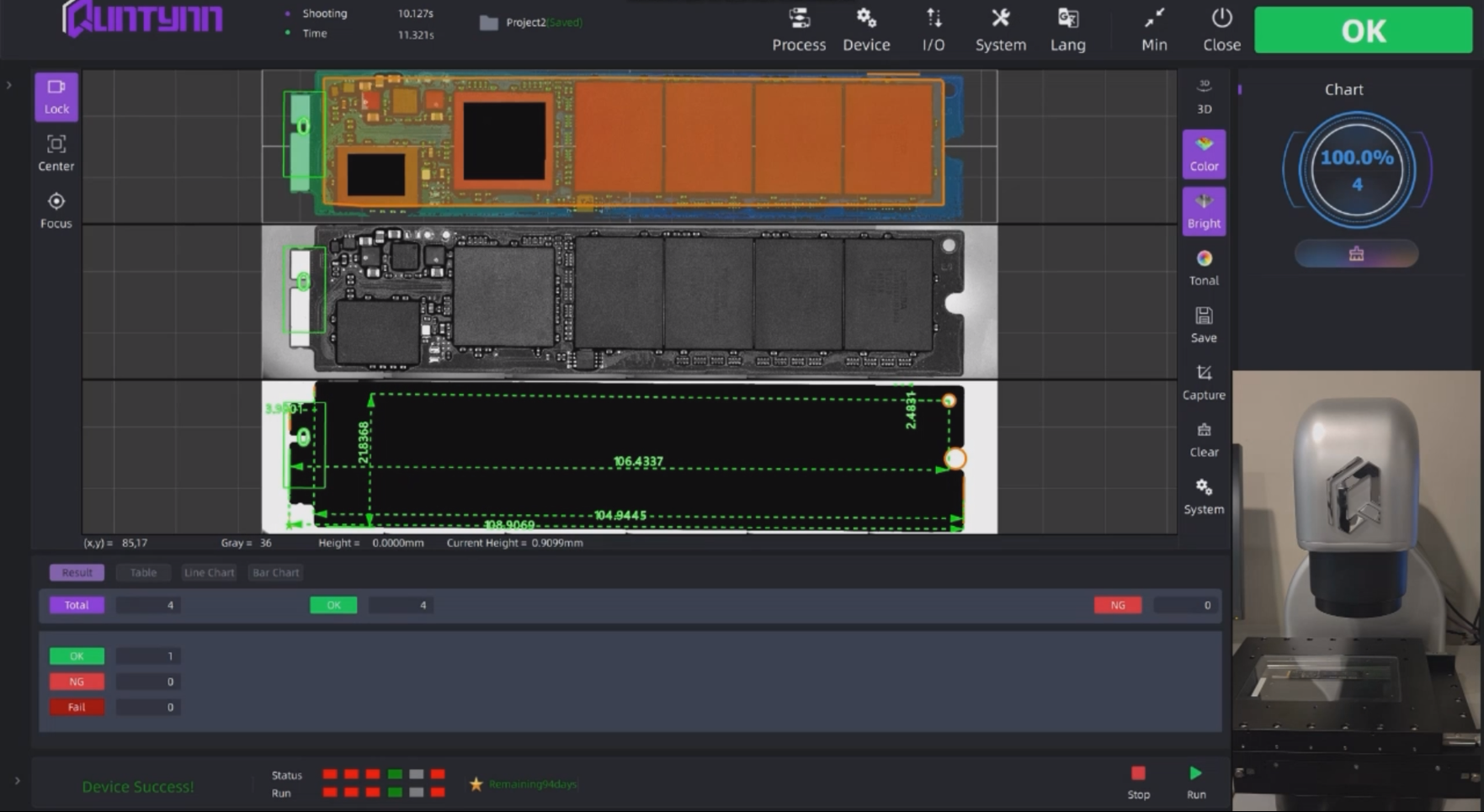Save the current inspection image
This screenshot has height=812, width=1484.
pyautogui.click(x=1204, y=325)
